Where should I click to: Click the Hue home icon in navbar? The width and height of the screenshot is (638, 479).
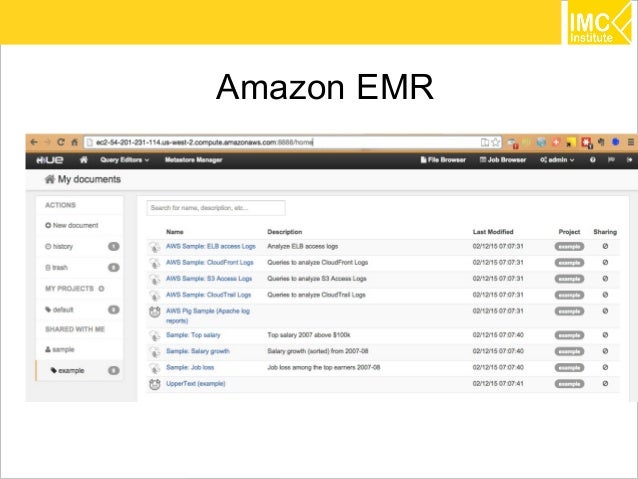pos(83,160)
